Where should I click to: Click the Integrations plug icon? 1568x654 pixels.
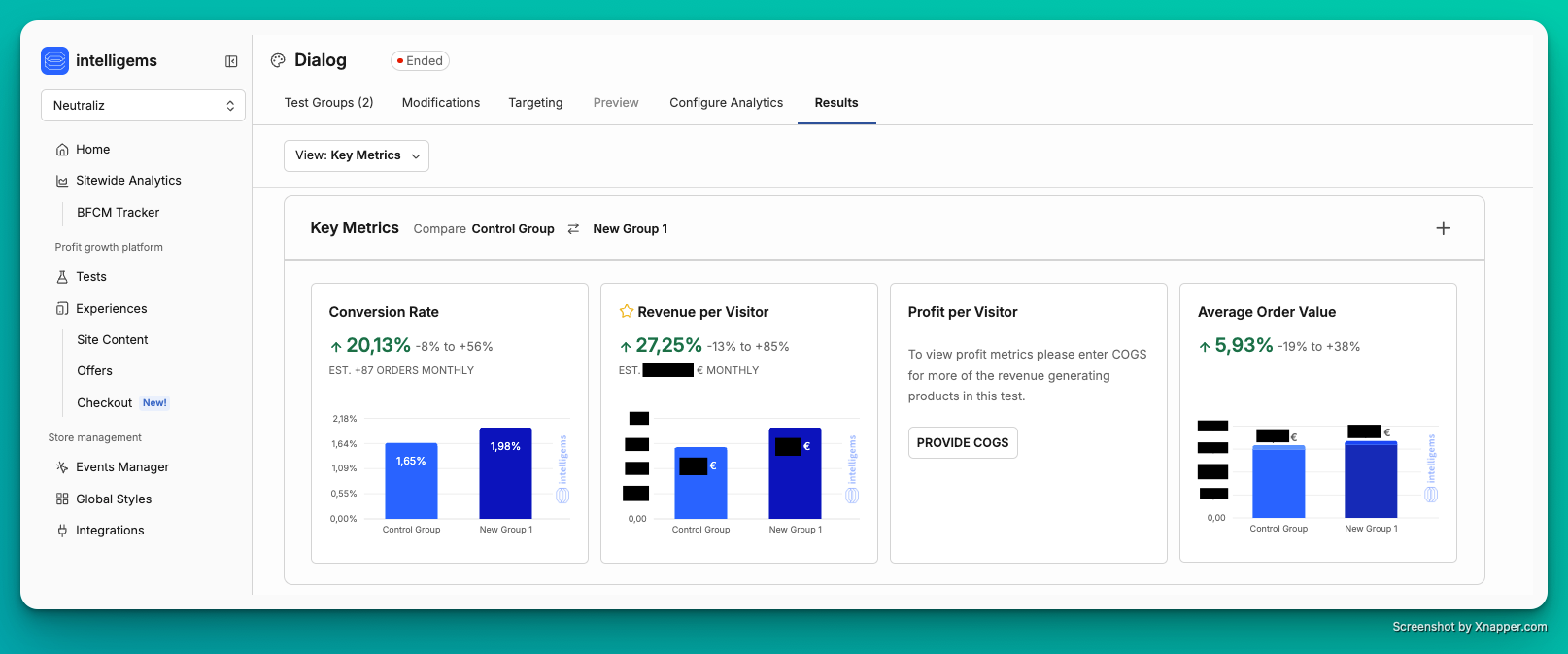click(62, 531)
